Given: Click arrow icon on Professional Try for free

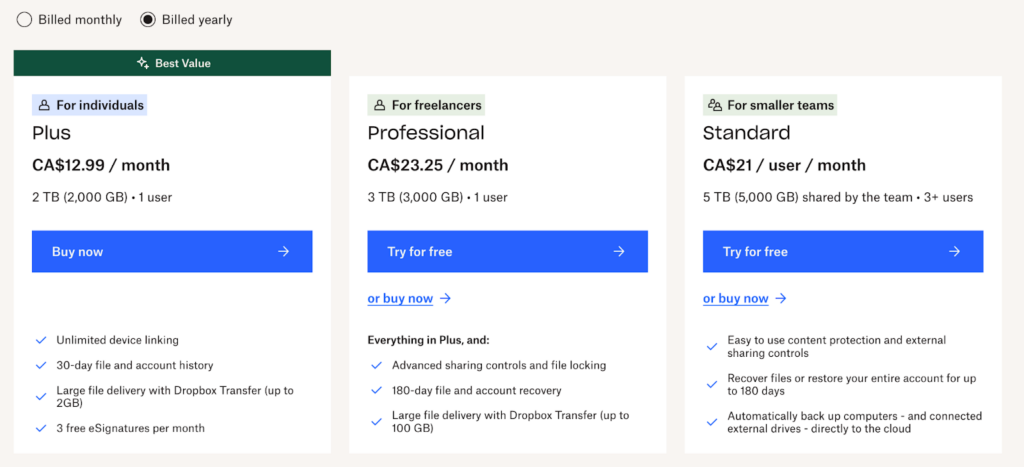Looking at the screenshot, I should (619, 251).
